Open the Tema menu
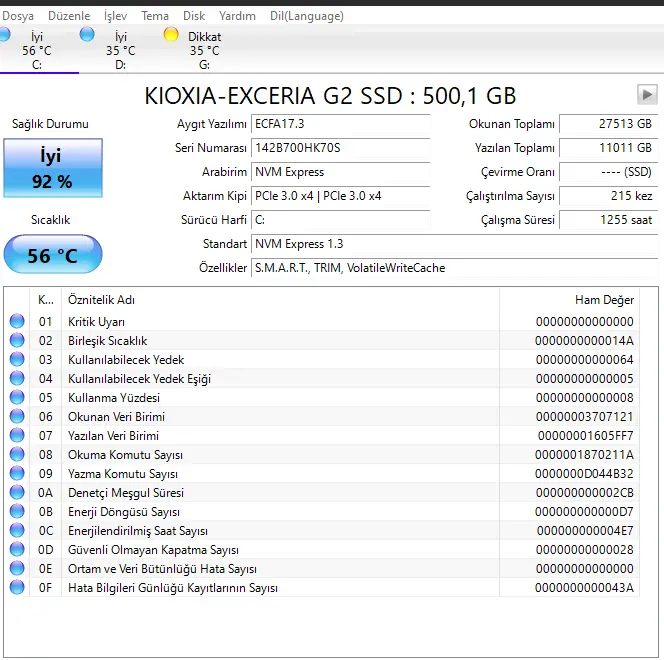The image size is (664, 660). [x=155, y=16]
